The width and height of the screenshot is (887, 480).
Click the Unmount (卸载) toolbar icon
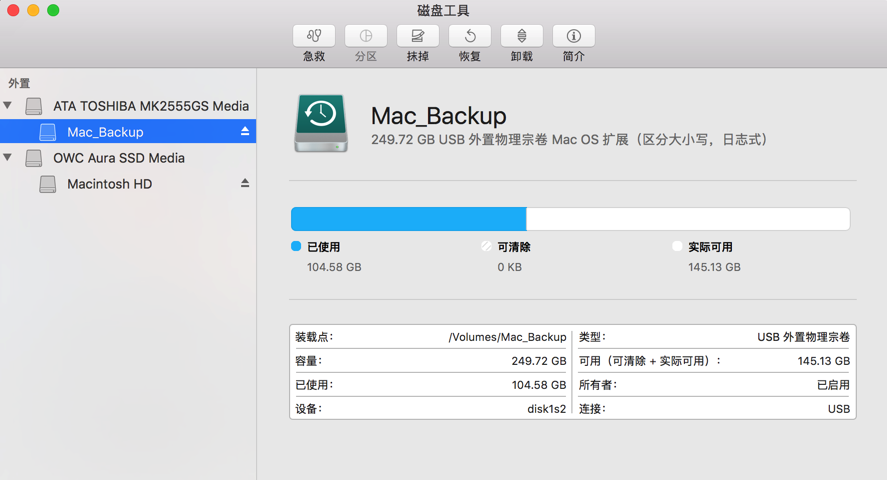click(522, 36)
